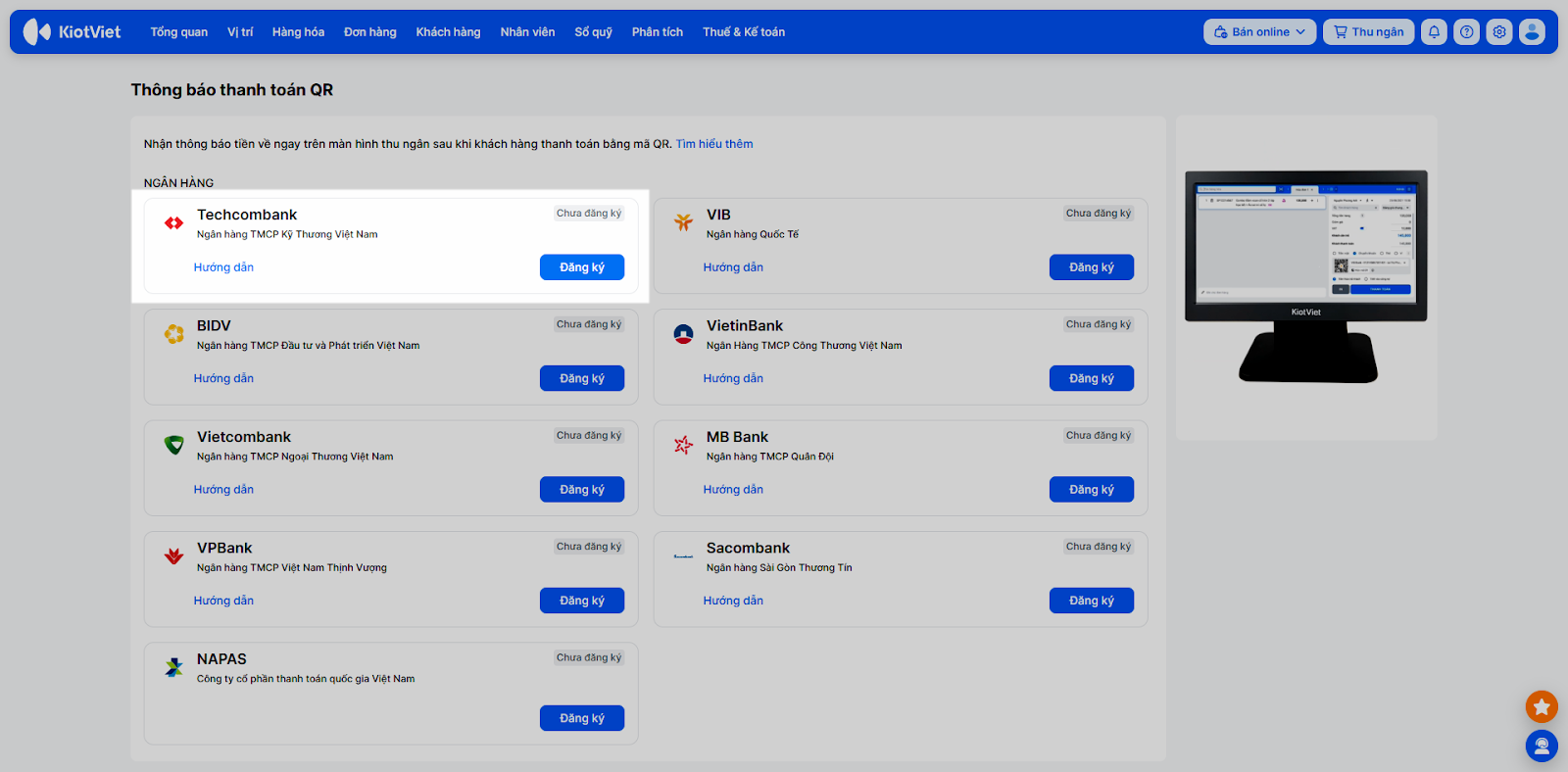Click the KiotViet POS device image
This screenshot has width=1568, height=772.
pos(1305,276)
